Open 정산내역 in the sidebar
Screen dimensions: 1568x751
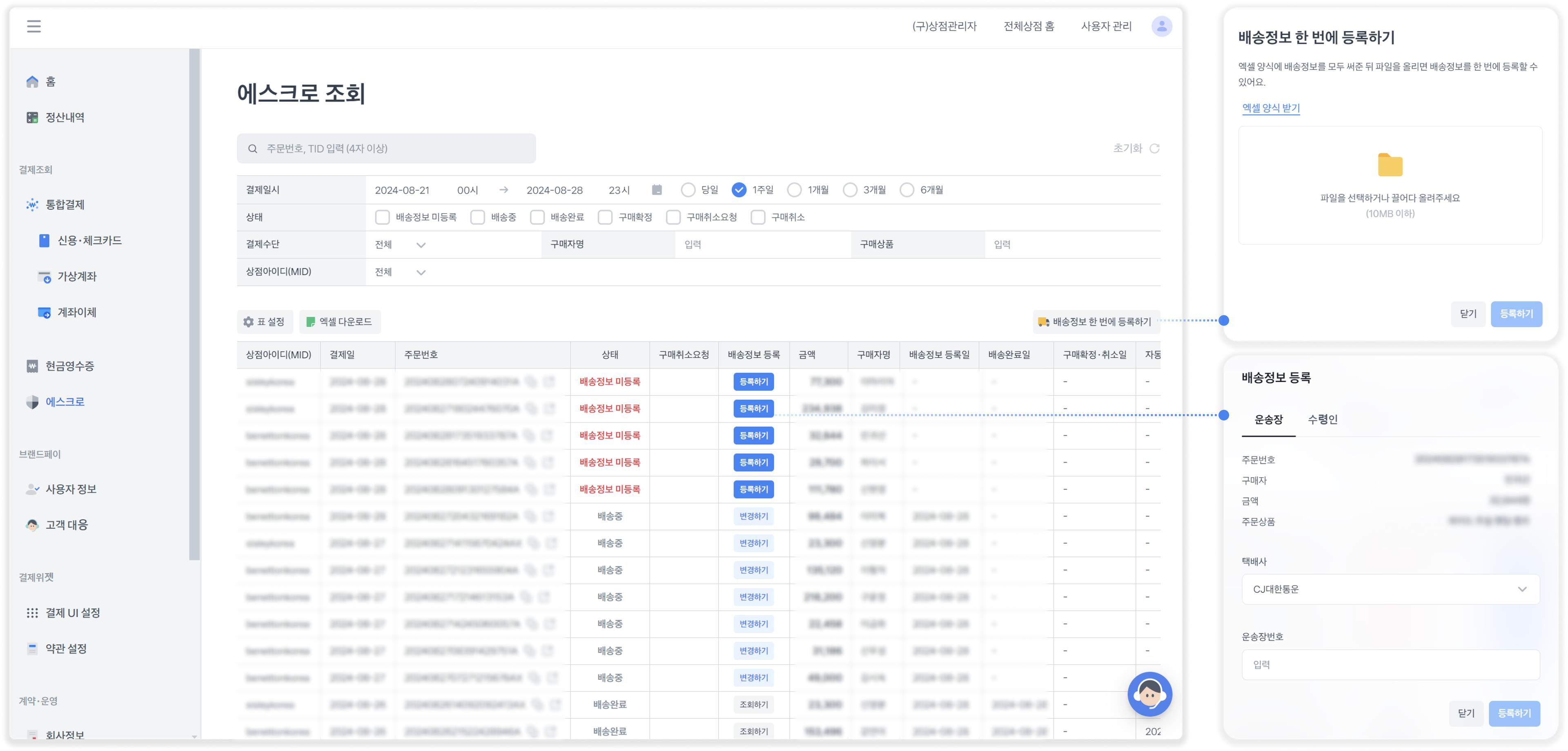click(65, 118)
